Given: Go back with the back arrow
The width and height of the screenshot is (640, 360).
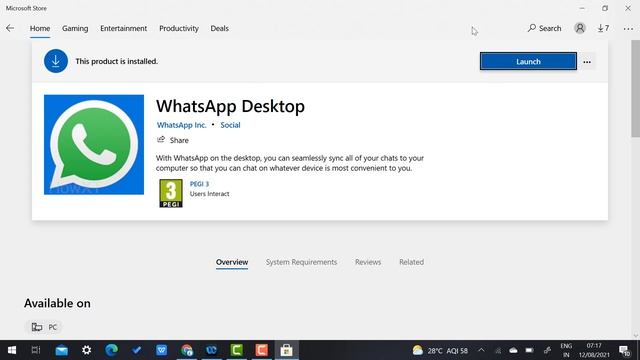Looking at the screenshot, I should pyautogui.click(x=10, y=28).
